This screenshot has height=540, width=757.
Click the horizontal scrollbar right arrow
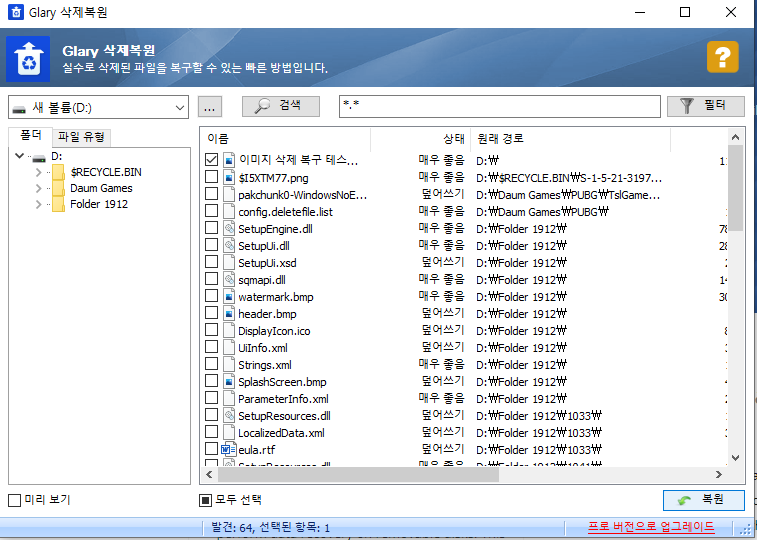(718, 474)
